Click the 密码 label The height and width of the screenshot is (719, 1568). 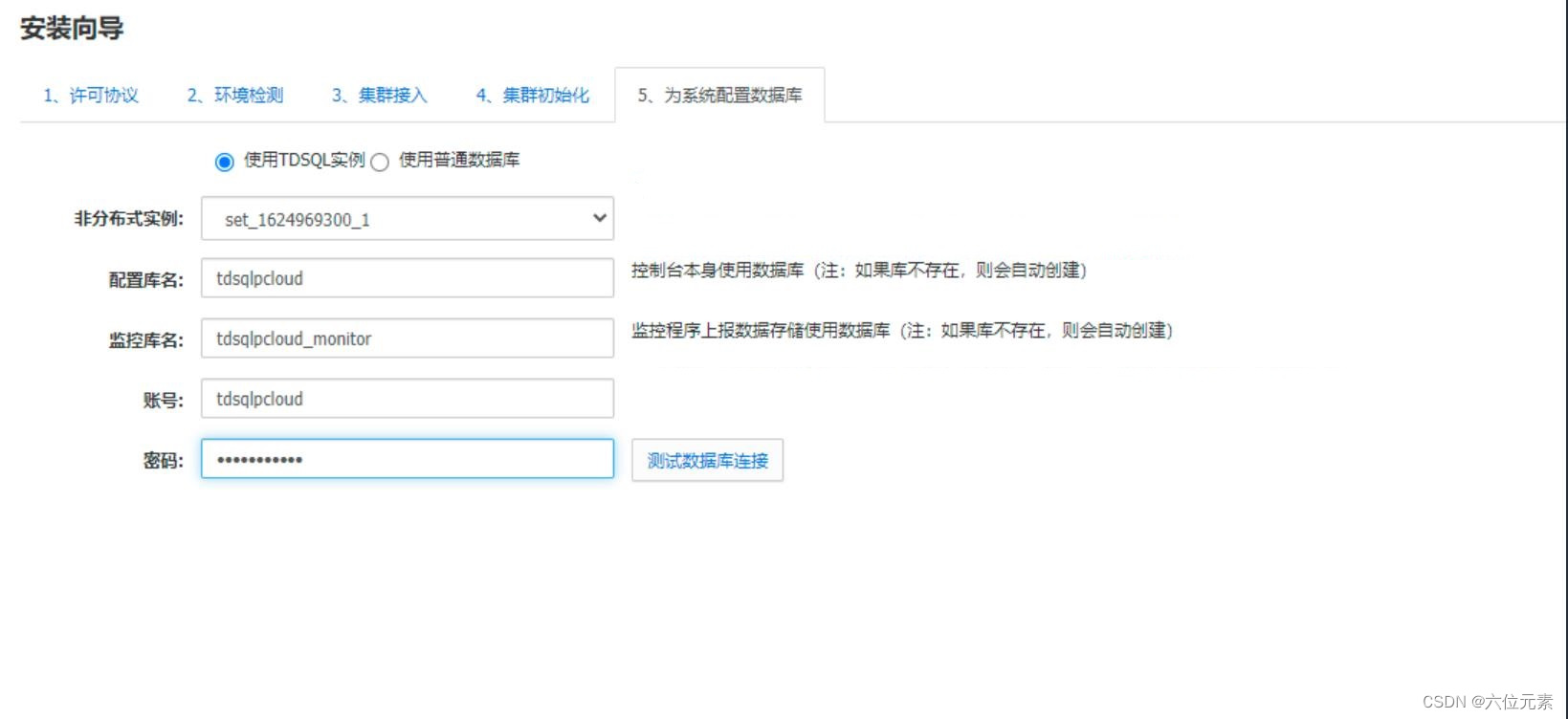point(164,460)
